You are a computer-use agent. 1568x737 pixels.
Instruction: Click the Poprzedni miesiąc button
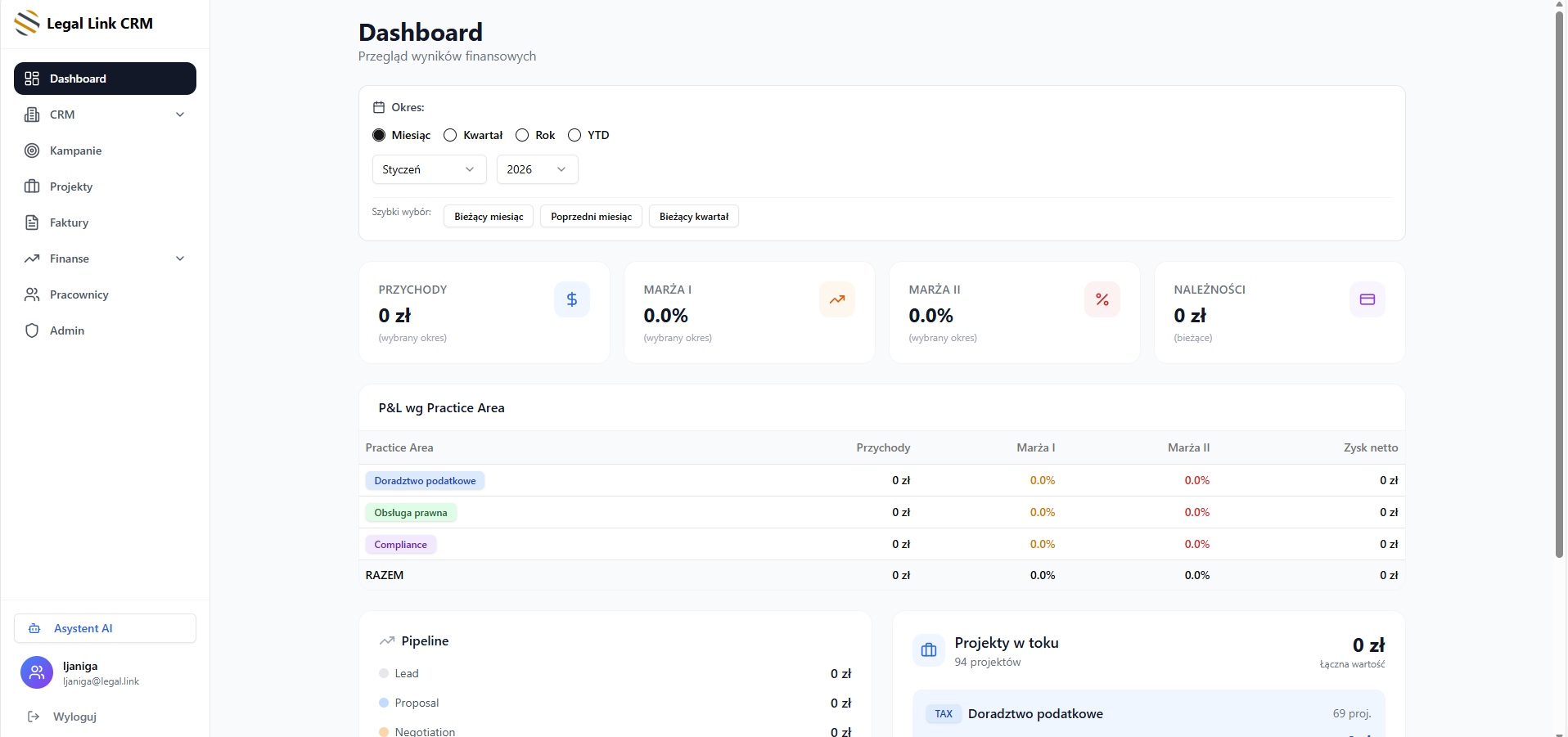coord(591,216)
